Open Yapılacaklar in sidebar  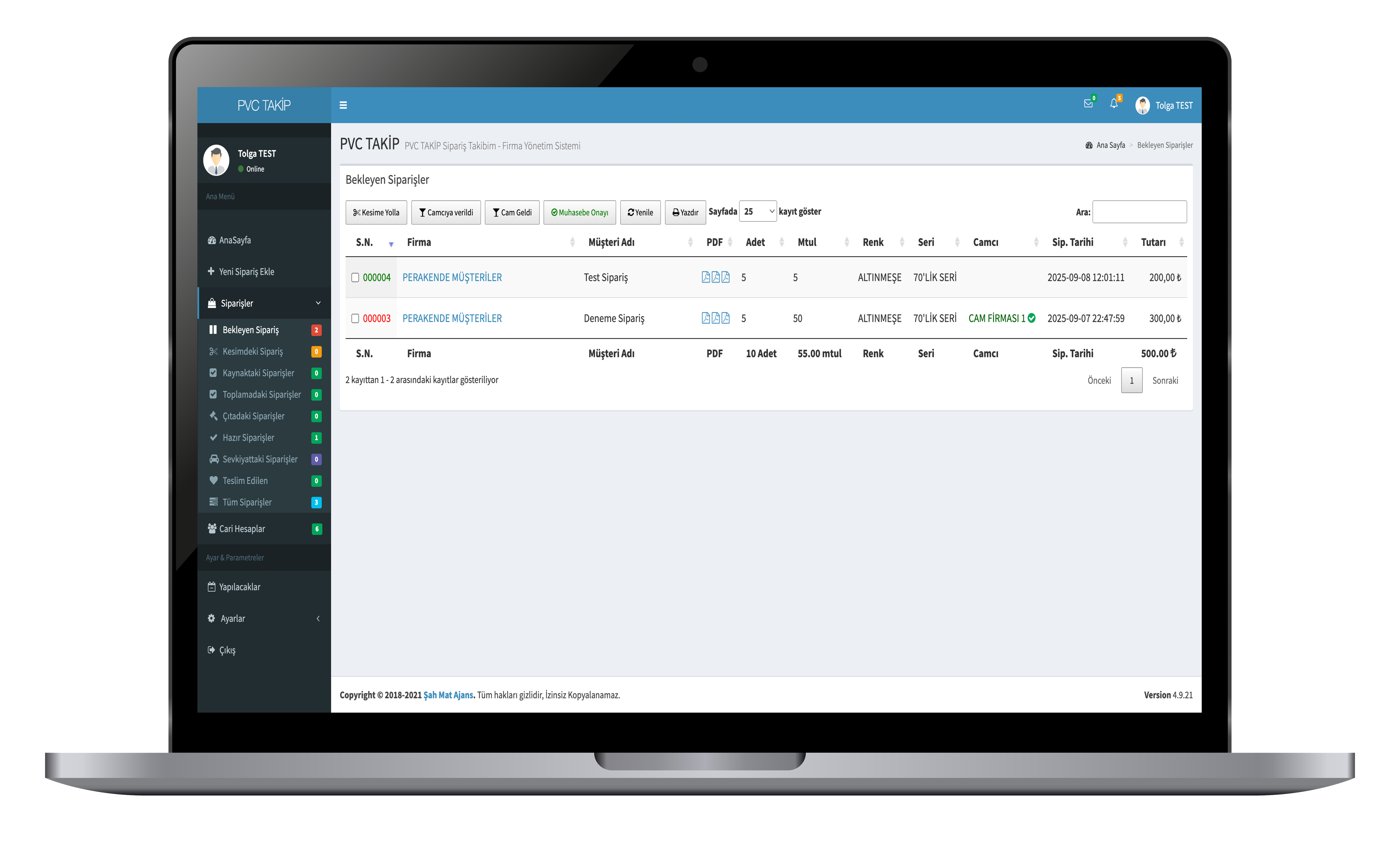264,587
